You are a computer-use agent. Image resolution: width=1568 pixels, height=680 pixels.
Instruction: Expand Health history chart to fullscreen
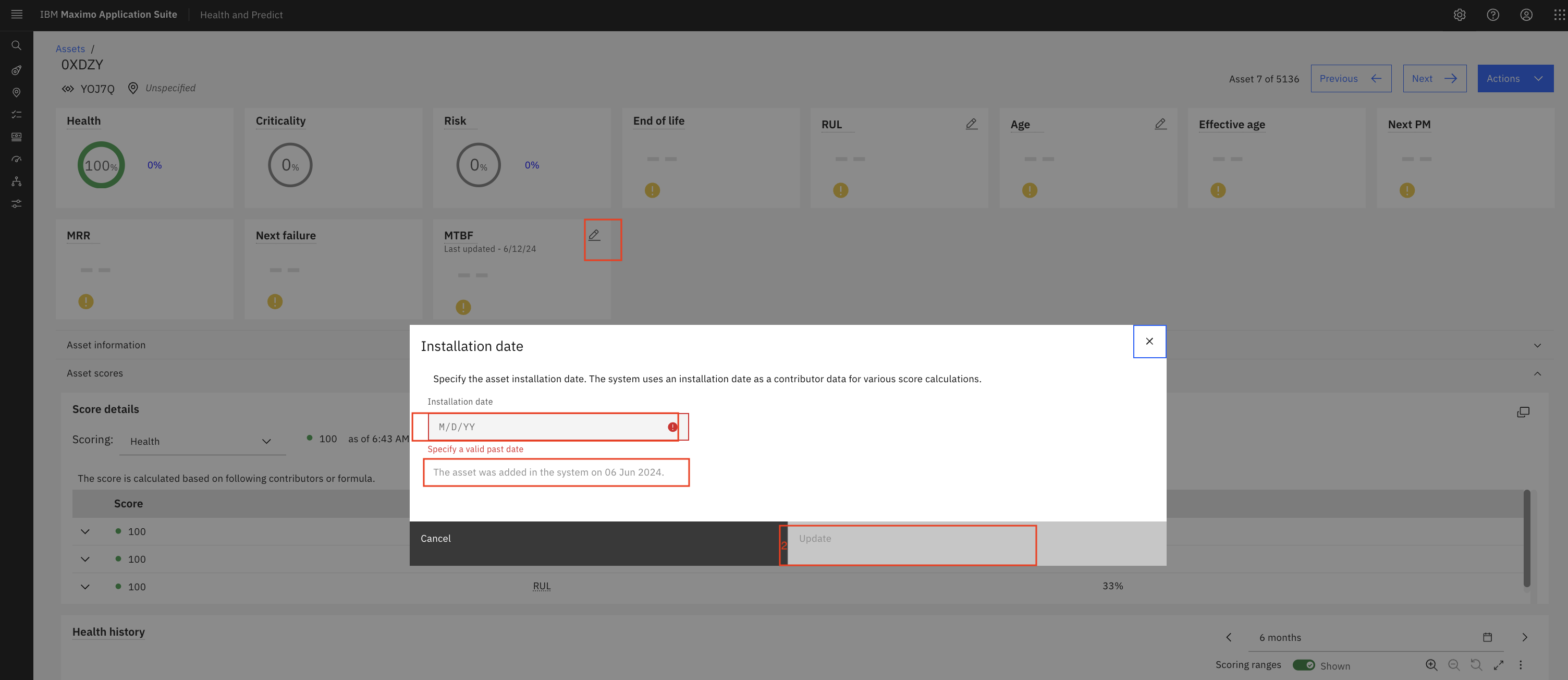coord(1499,665)
